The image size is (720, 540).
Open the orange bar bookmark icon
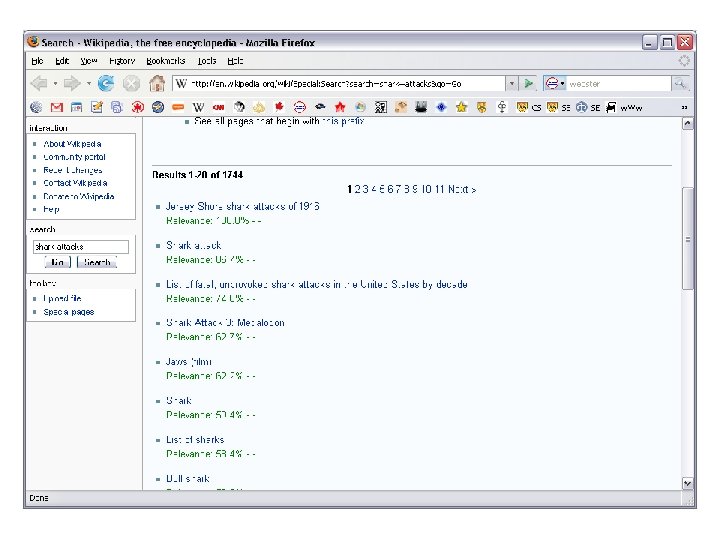point(178,107)
